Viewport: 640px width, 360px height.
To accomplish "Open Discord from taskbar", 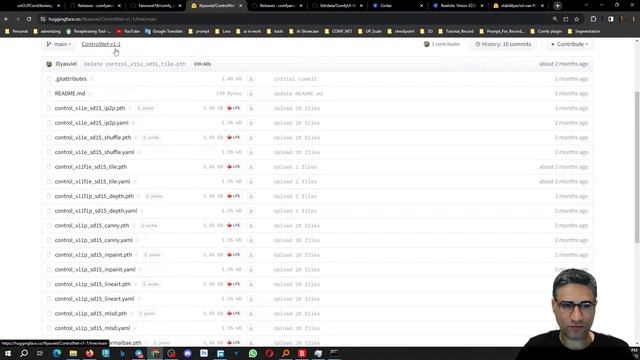I will [x=188, y=353].
